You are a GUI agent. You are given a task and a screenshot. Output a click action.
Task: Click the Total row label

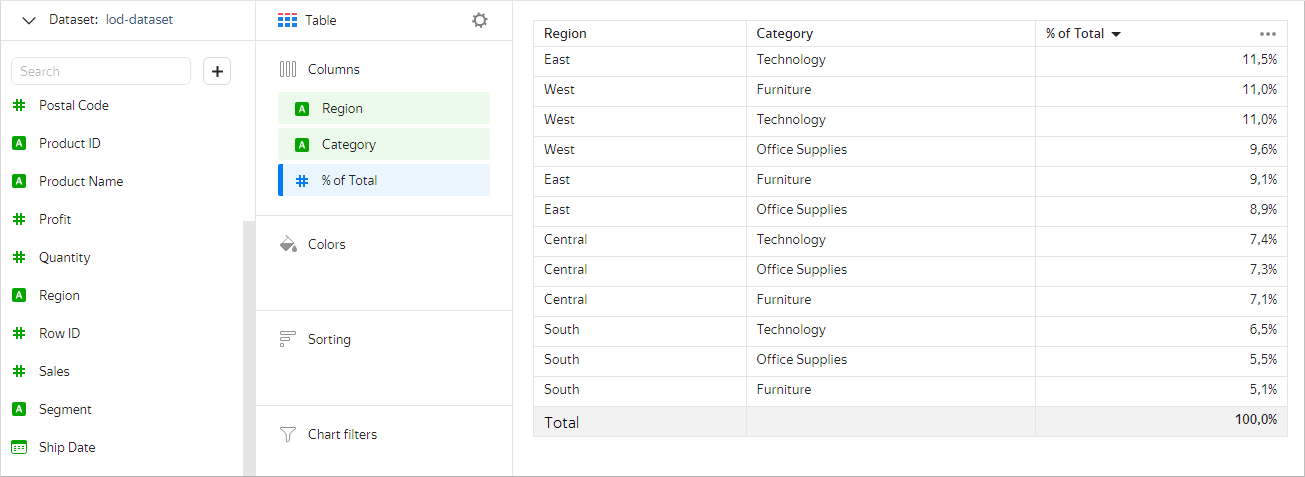click(x=561, y=422)
